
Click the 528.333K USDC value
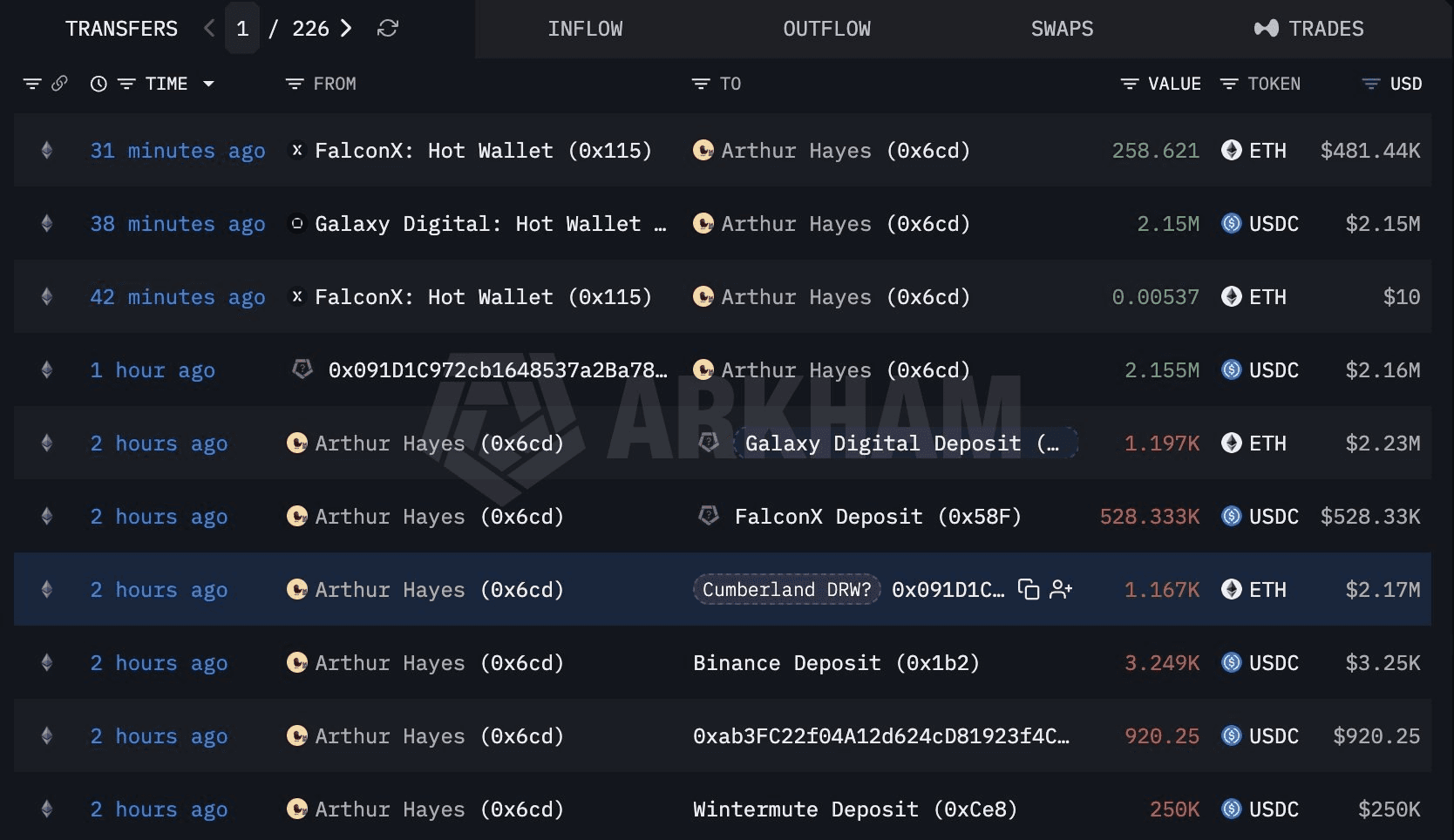point(1150,517)
